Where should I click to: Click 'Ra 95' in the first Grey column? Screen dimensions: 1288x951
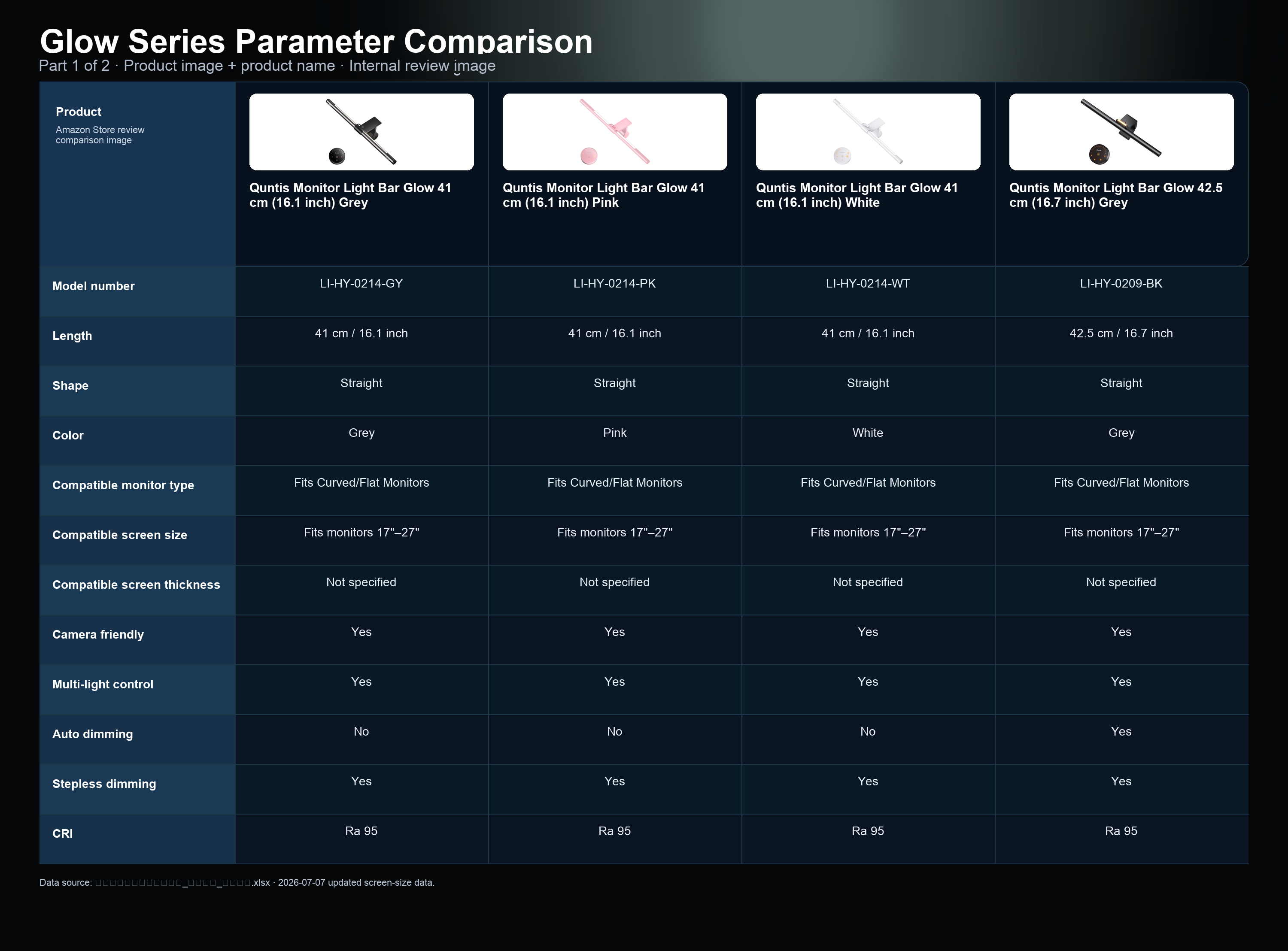point(361,831)
